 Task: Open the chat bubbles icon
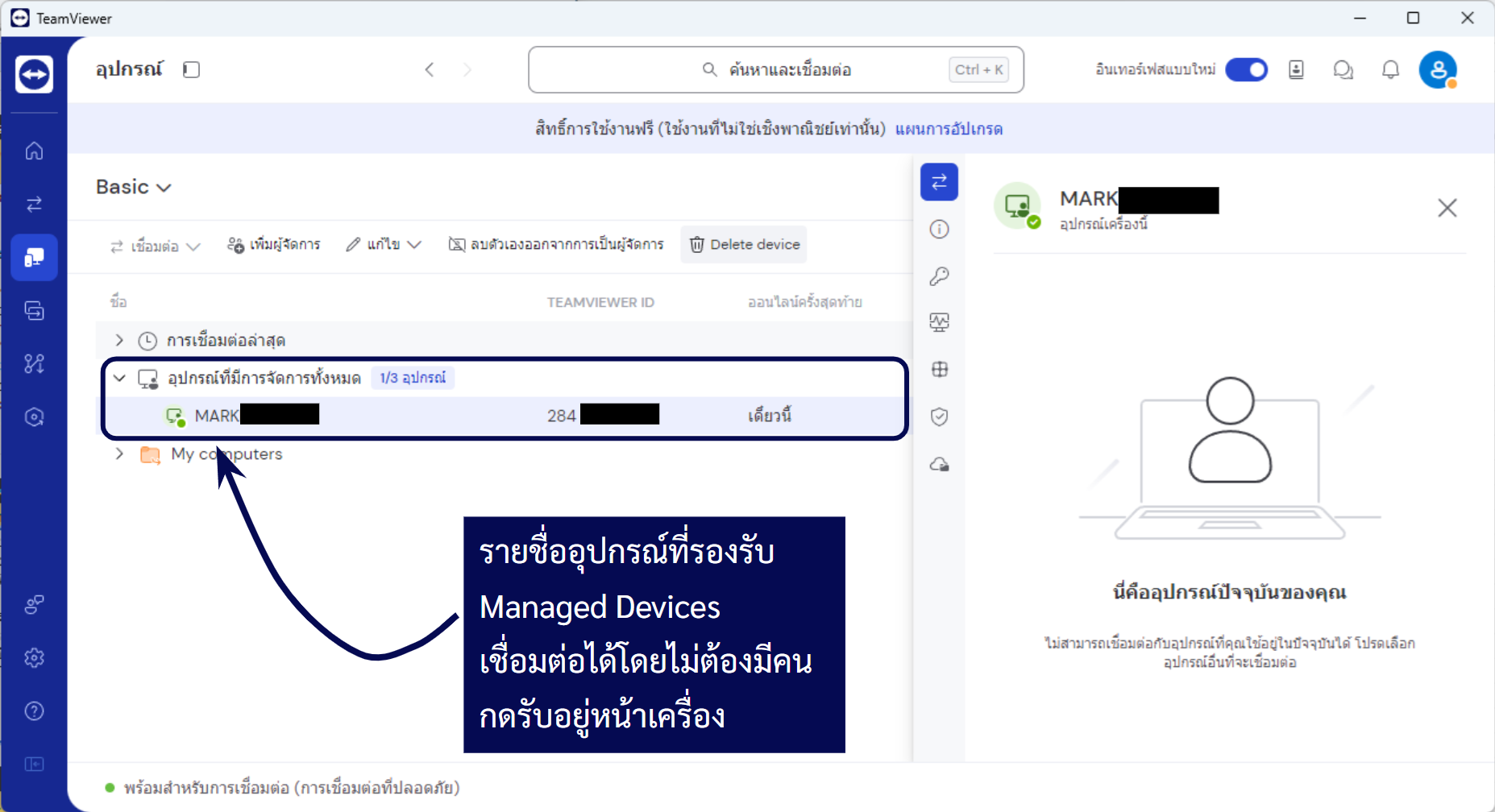pyautogui.click(x=1343, y=70)
